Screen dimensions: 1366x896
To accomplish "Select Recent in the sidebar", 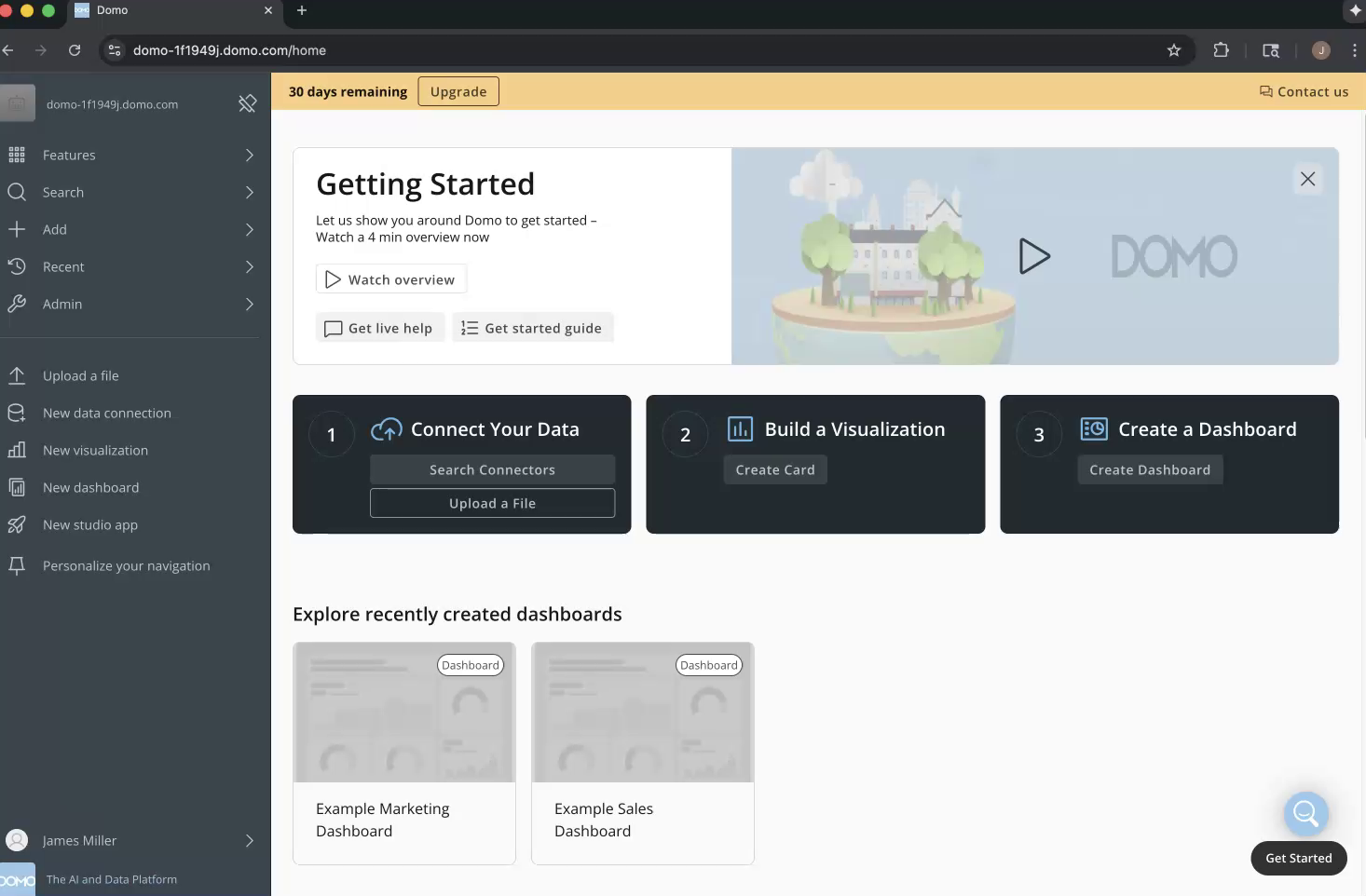I will tap(63, 266).
